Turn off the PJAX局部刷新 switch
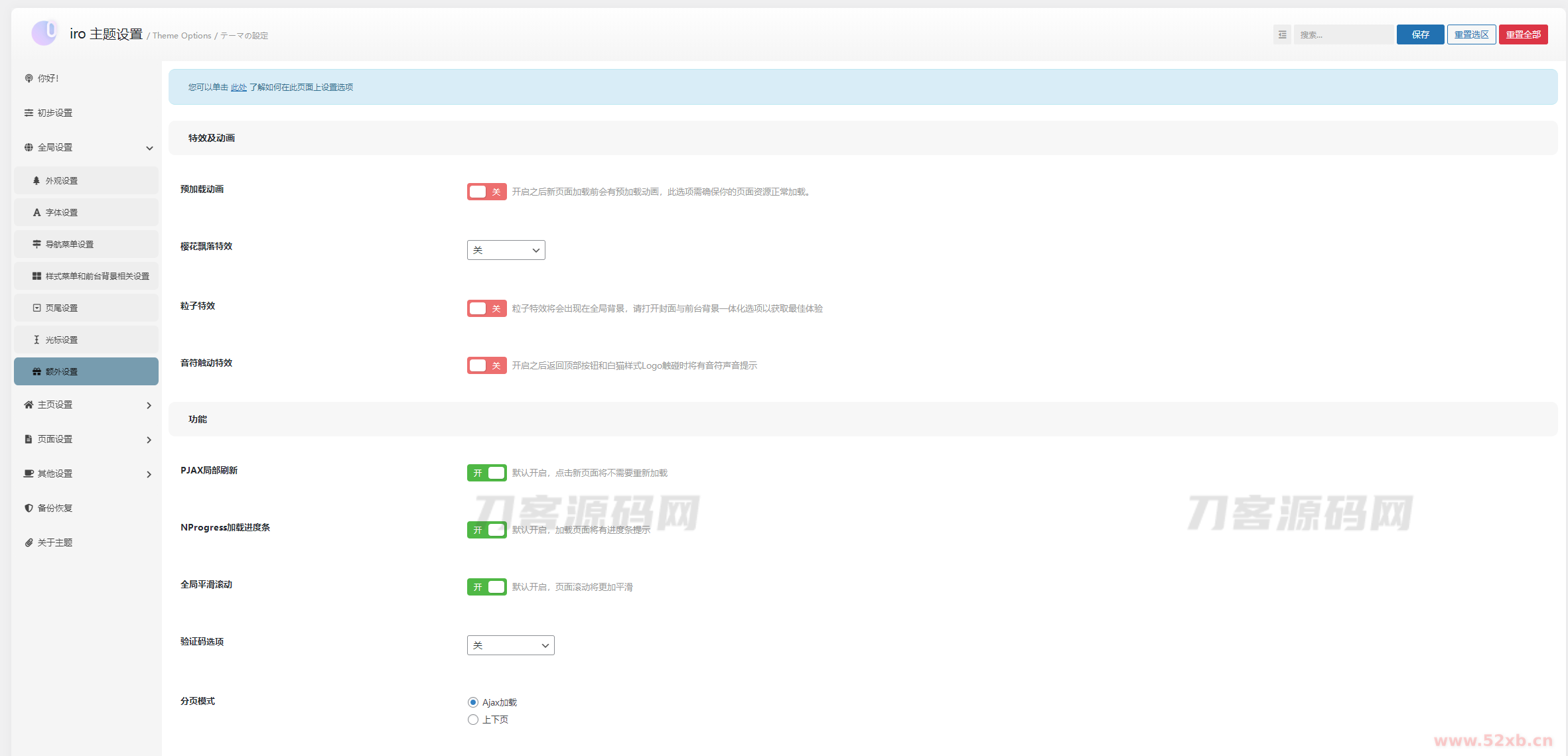 pos(486,473)
